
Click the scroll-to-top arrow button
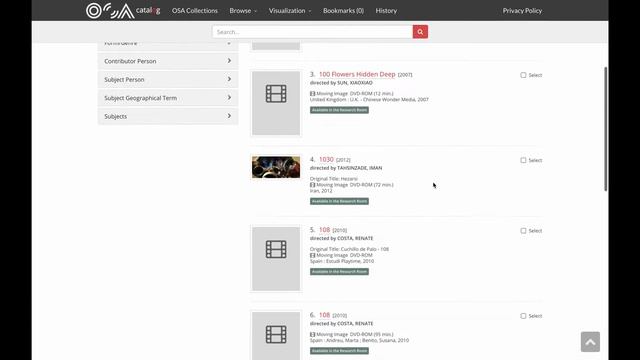(x=590, y=342)
